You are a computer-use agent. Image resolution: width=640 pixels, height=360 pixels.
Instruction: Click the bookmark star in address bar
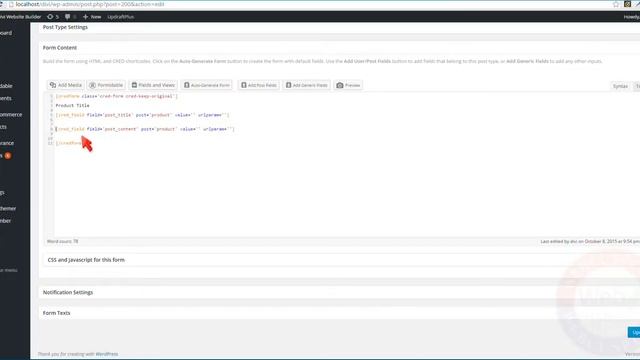[x=616, y=4]
